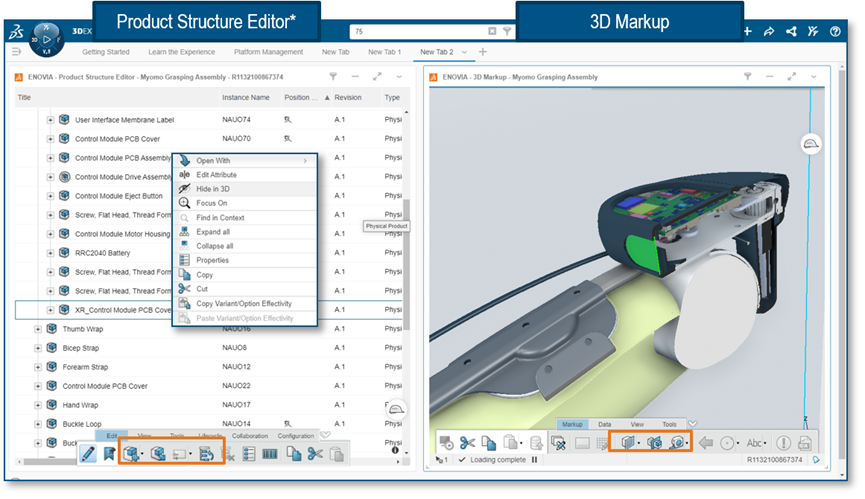Open the Configuration tab in Product Structure toolbar
This screenshot has width=865, height=499.
click(x=296, y=436)
